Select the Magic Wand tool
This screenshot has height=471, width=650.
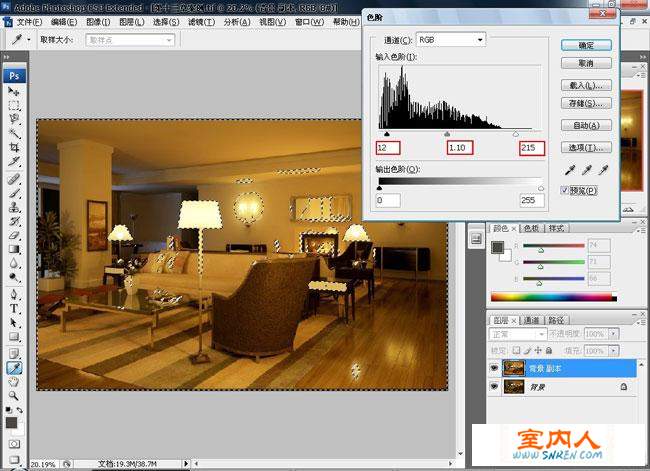(14, 133)
